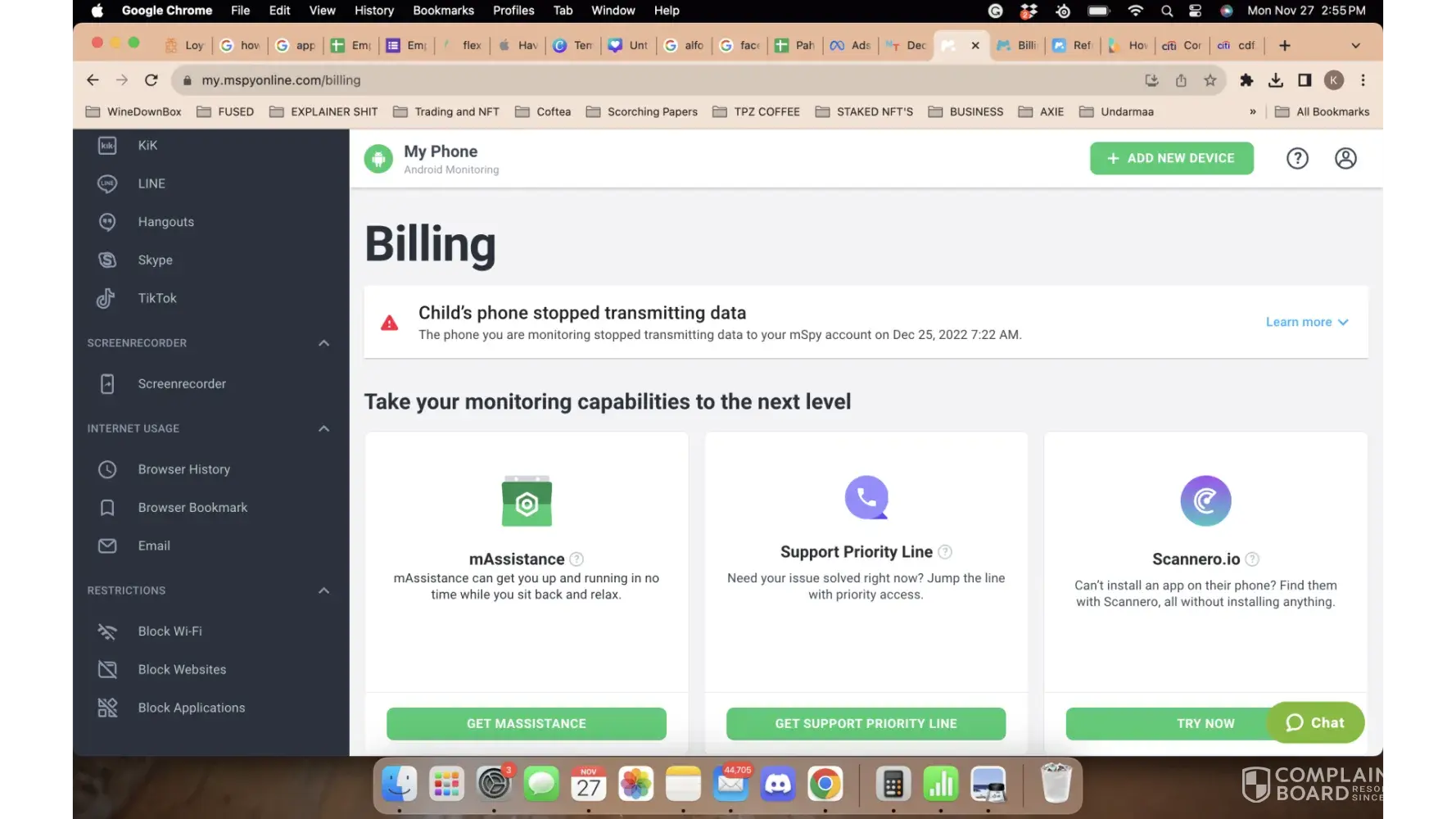Open Block Wi-Fi restrictions
1456x819 pixels.
click(170, 631)
